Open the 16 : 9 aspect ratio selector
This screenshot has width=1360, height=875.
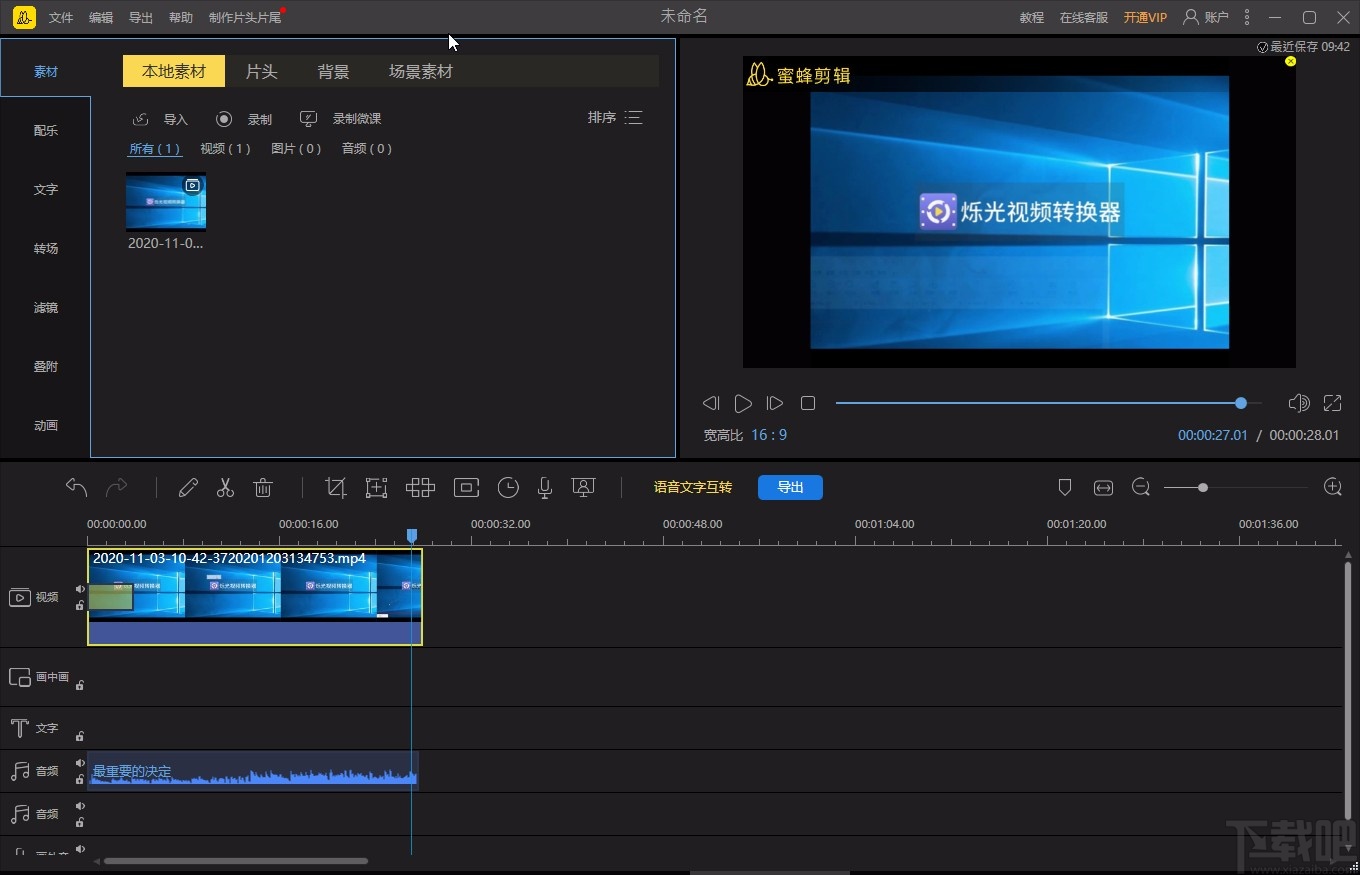769,435
